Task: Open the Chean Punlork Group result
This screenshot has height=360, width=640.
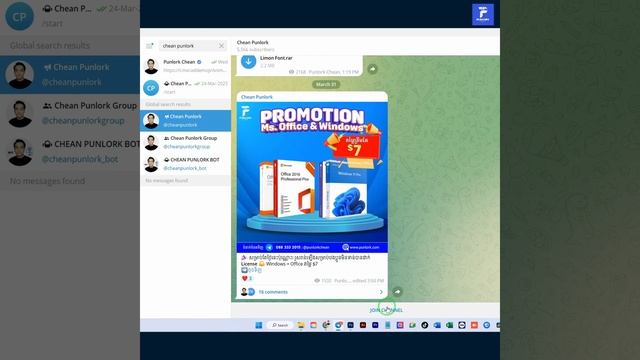Action: (x=186, y=142)
